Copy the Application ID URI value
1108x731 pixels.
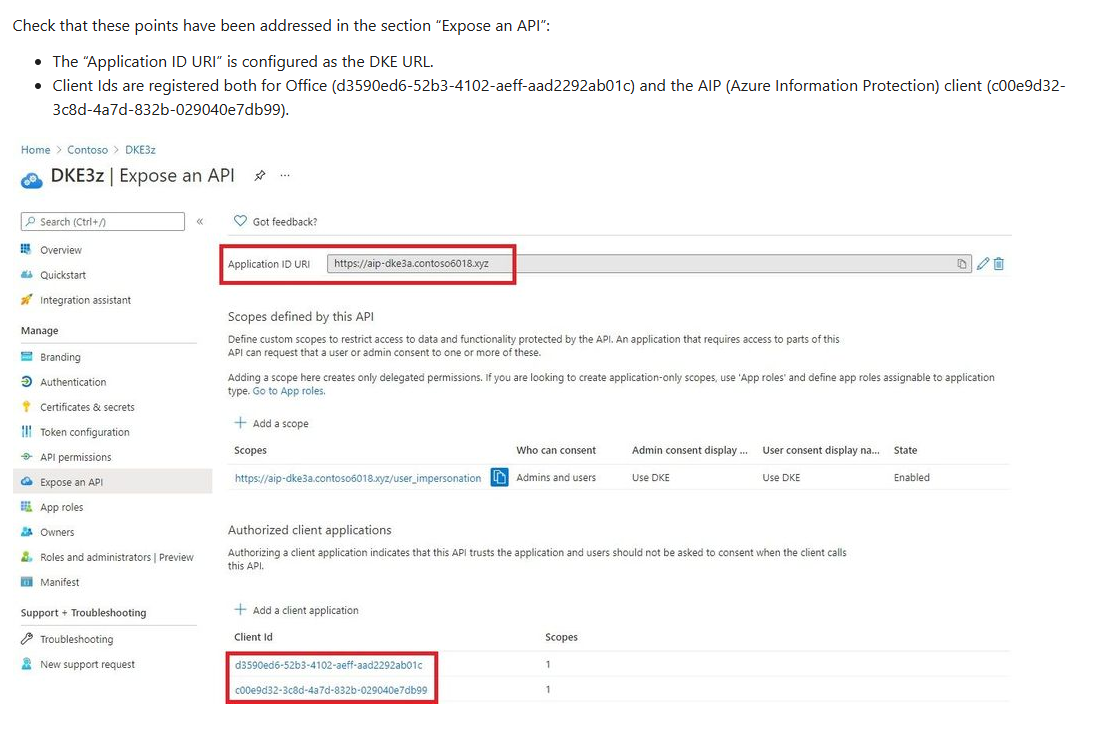click(x=961, y=264)
